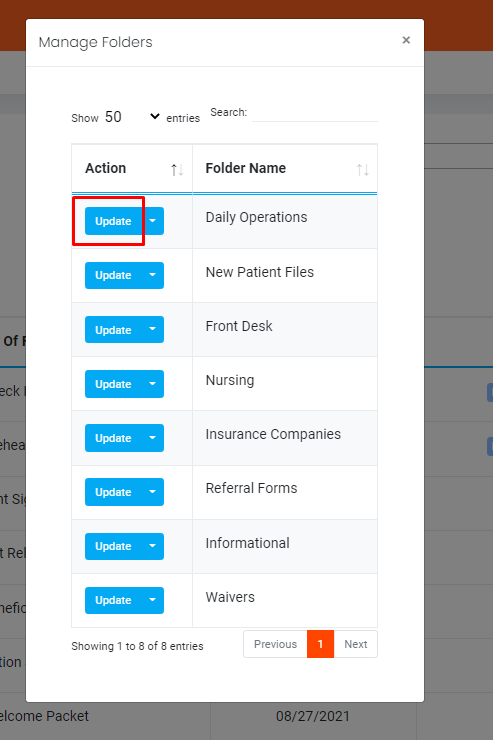Sort table by Action column arrows
493x740 pixels.
click(x=177, y=169)
